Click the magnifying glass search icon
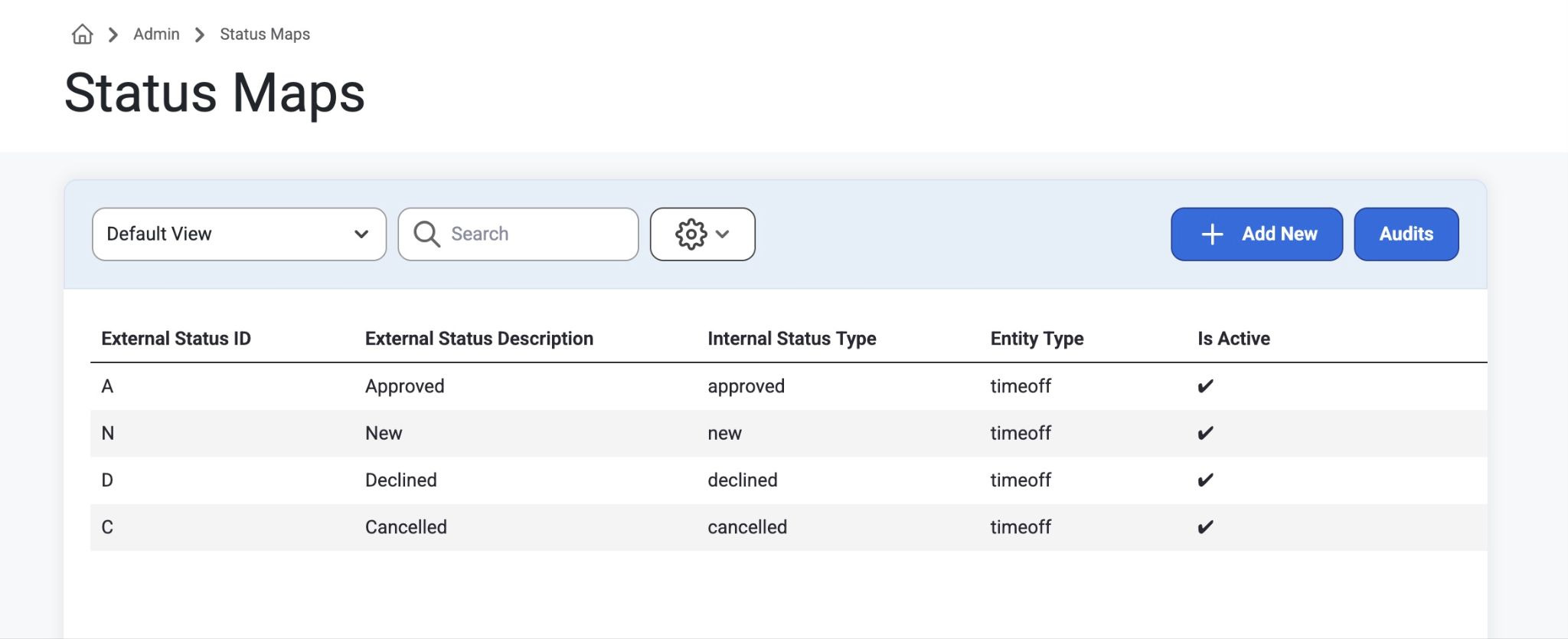Screen dimensions: 1568x639 pyautogui.click(x=426, y=234)
